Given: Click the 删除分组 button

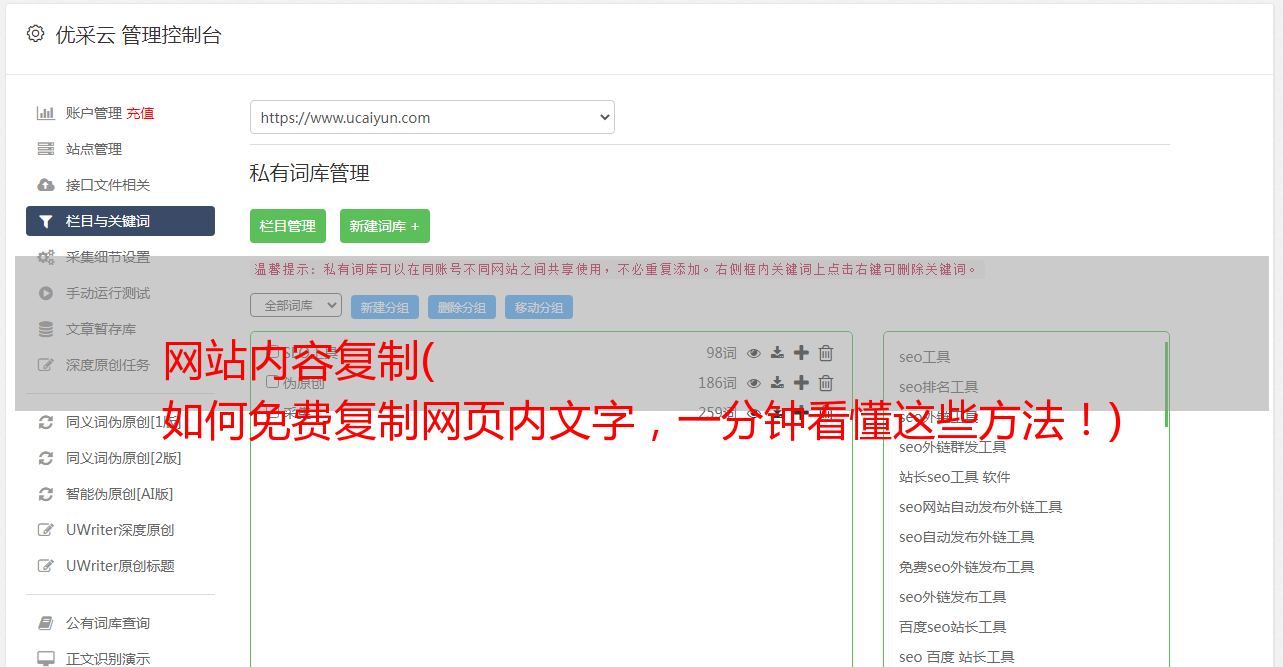Looking at the screenshot, I should [462, 307].
